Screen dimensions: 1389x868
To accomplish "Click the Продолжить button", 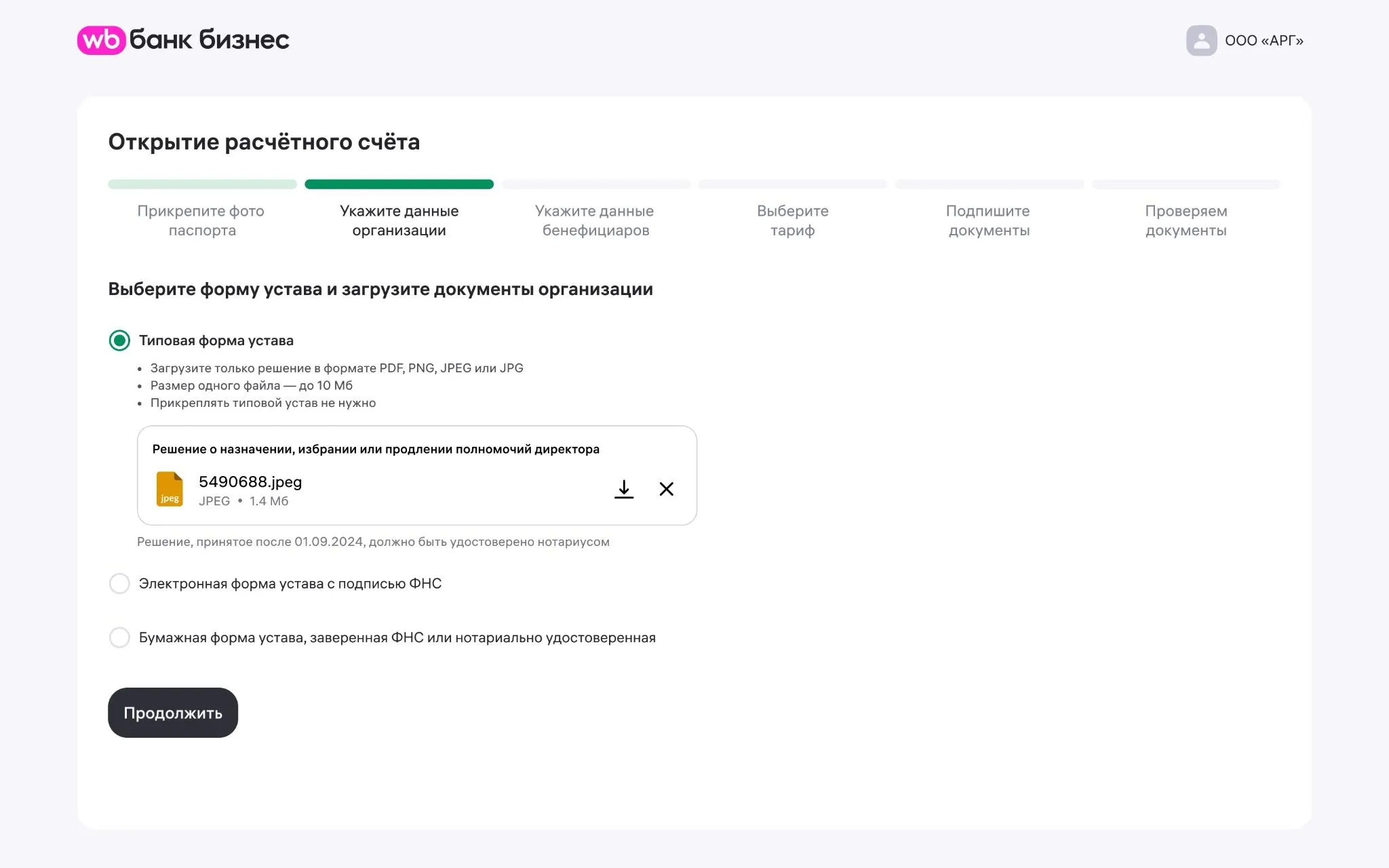I will [173, 713].
